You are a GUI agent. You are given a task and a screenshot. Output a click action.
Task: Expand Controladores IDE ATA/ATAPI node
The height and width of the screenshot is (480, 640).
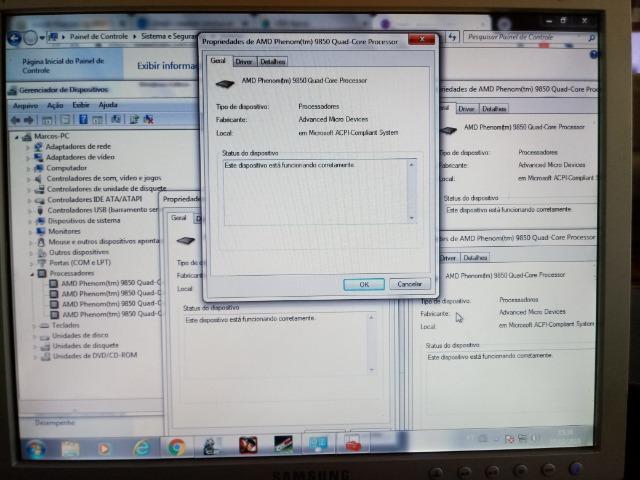[x=29, y=200]
